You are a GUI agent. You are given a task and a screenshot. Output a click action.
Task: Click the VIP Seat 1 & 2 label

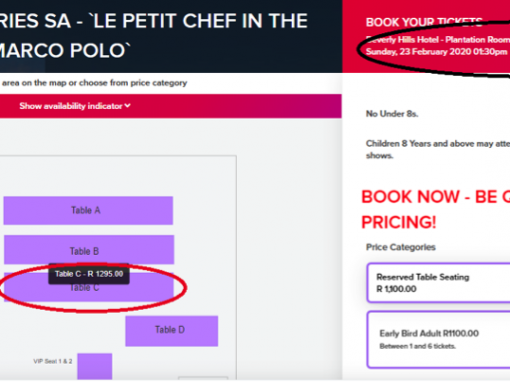click(53, 361)
